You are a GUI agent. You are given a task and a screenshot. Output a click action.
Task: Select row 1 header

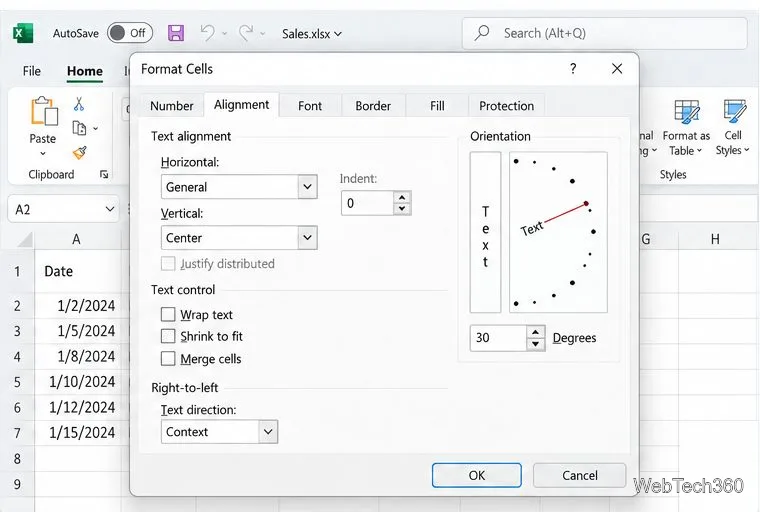click(17, 271)
